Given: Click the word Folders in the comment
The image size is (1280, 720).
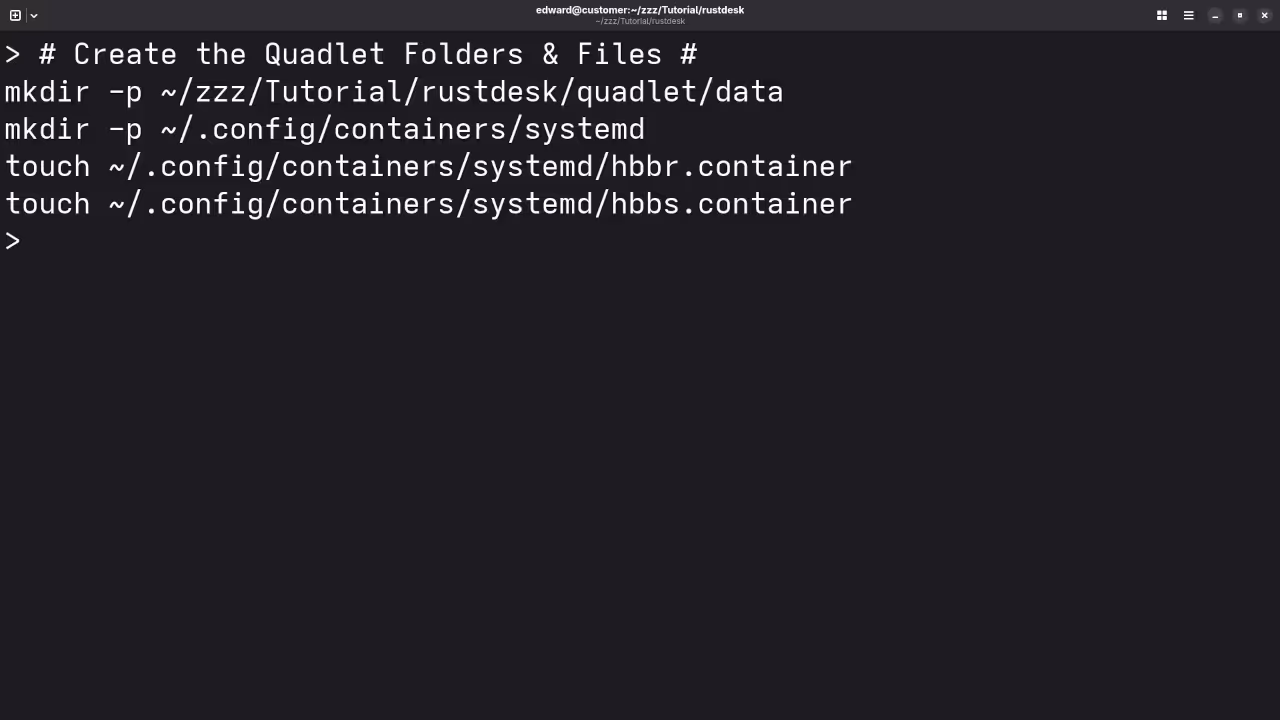Looking at the screenshot, I should pyautogui.click(x=463, y=54).
